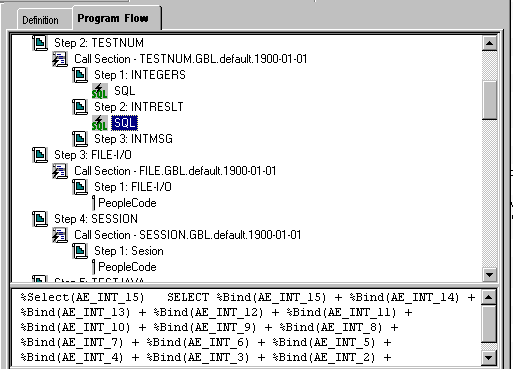
Task: Select the Step 1: INTEGERS row
Action: pos(140,75)
